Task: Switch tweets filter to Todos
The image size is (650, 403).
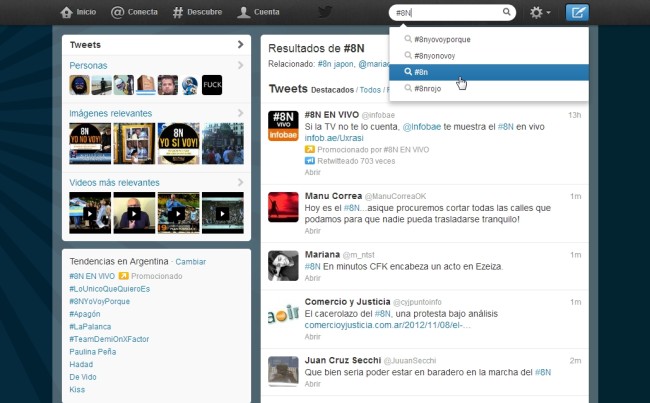Action: click(370, 90)
